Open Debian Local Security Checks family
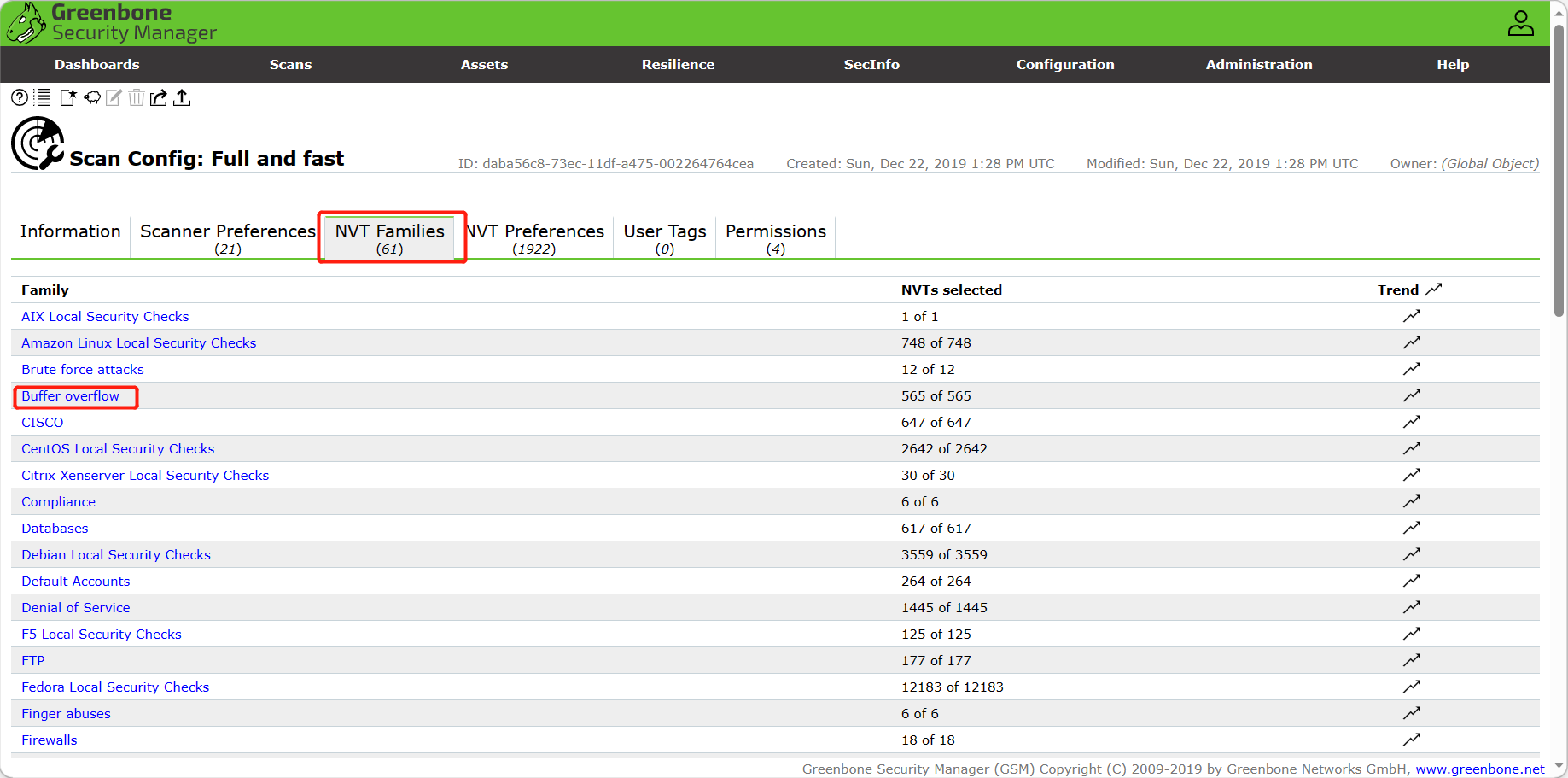This screenshot has height=778, width=1568. click(116, 554)
